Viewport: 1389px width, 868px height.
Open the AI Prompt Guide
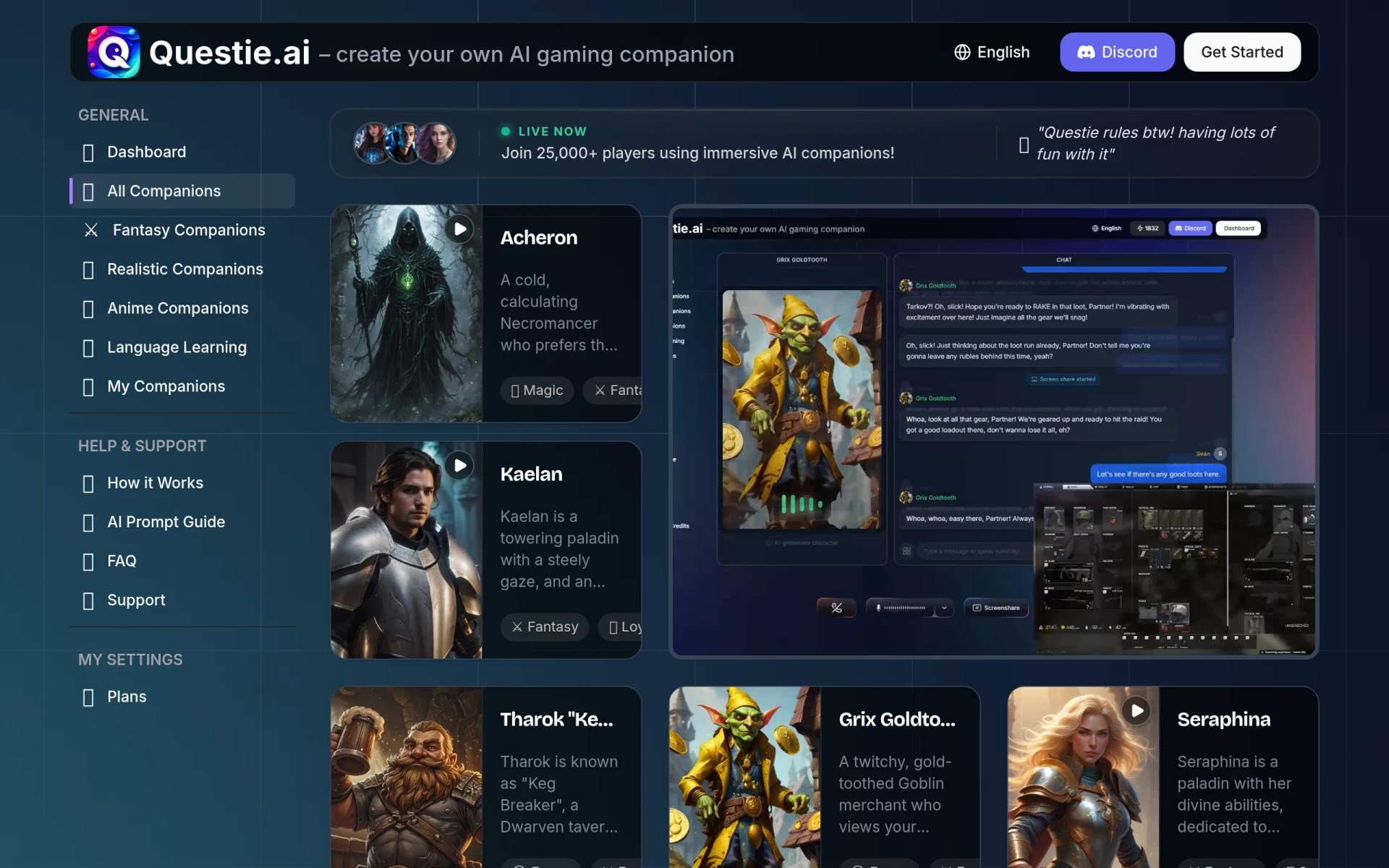[182, 522]
